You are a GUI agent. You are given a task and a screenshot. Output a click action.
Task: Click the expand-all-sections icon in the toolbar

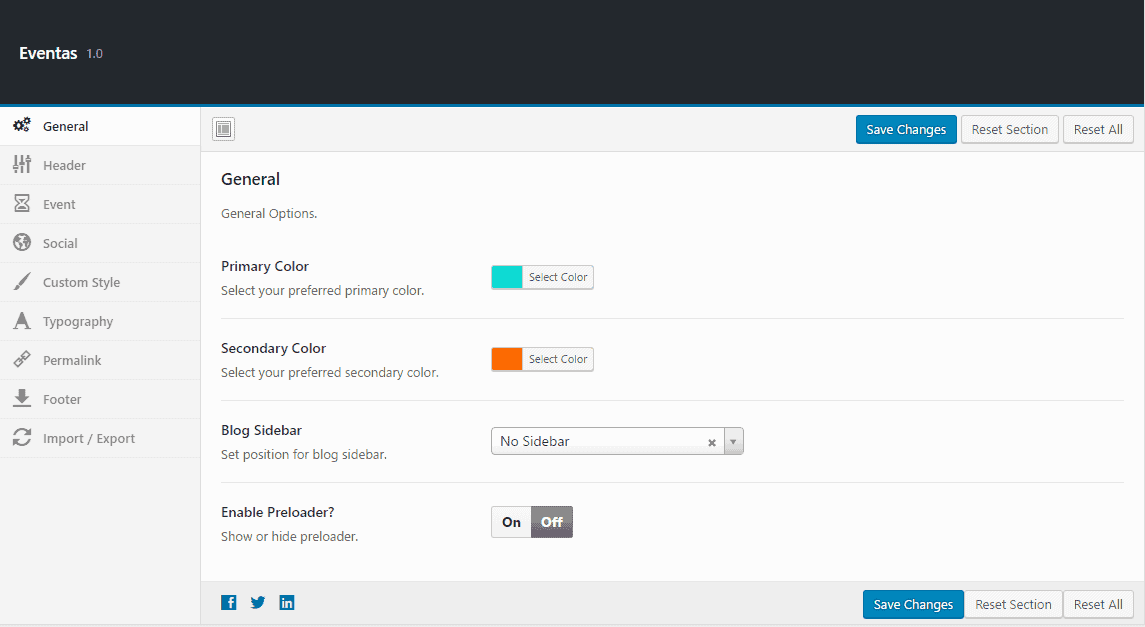tap(224, 129)
